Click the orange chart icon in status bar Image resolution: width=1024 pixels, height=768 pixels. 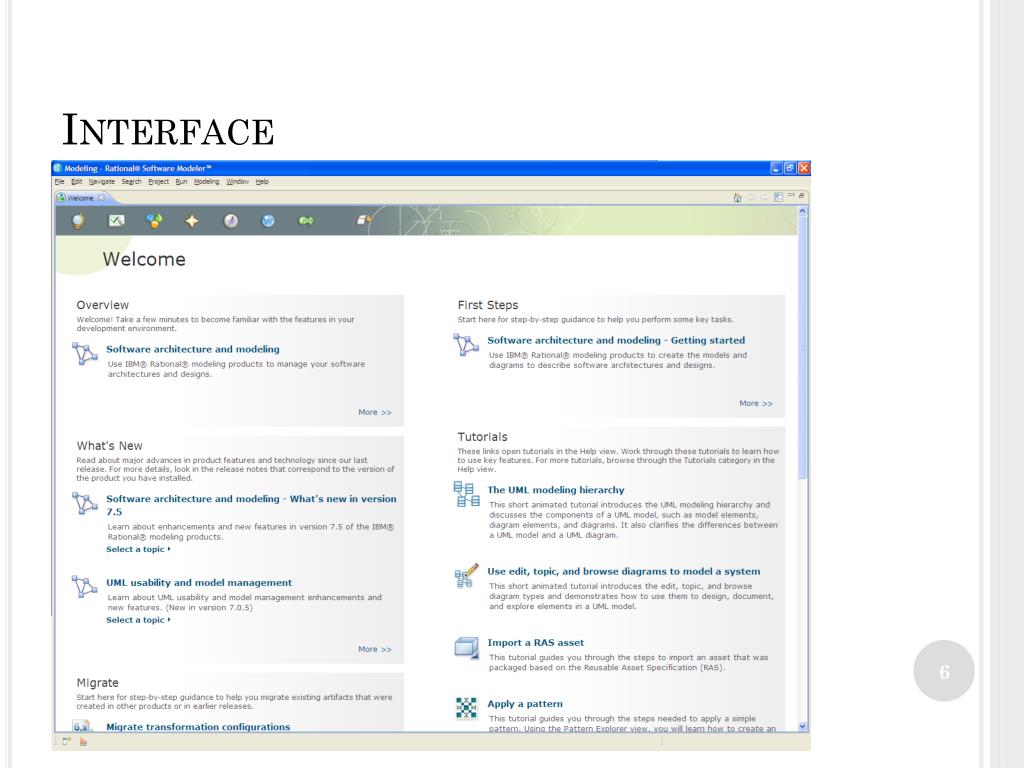coord(83,741)
